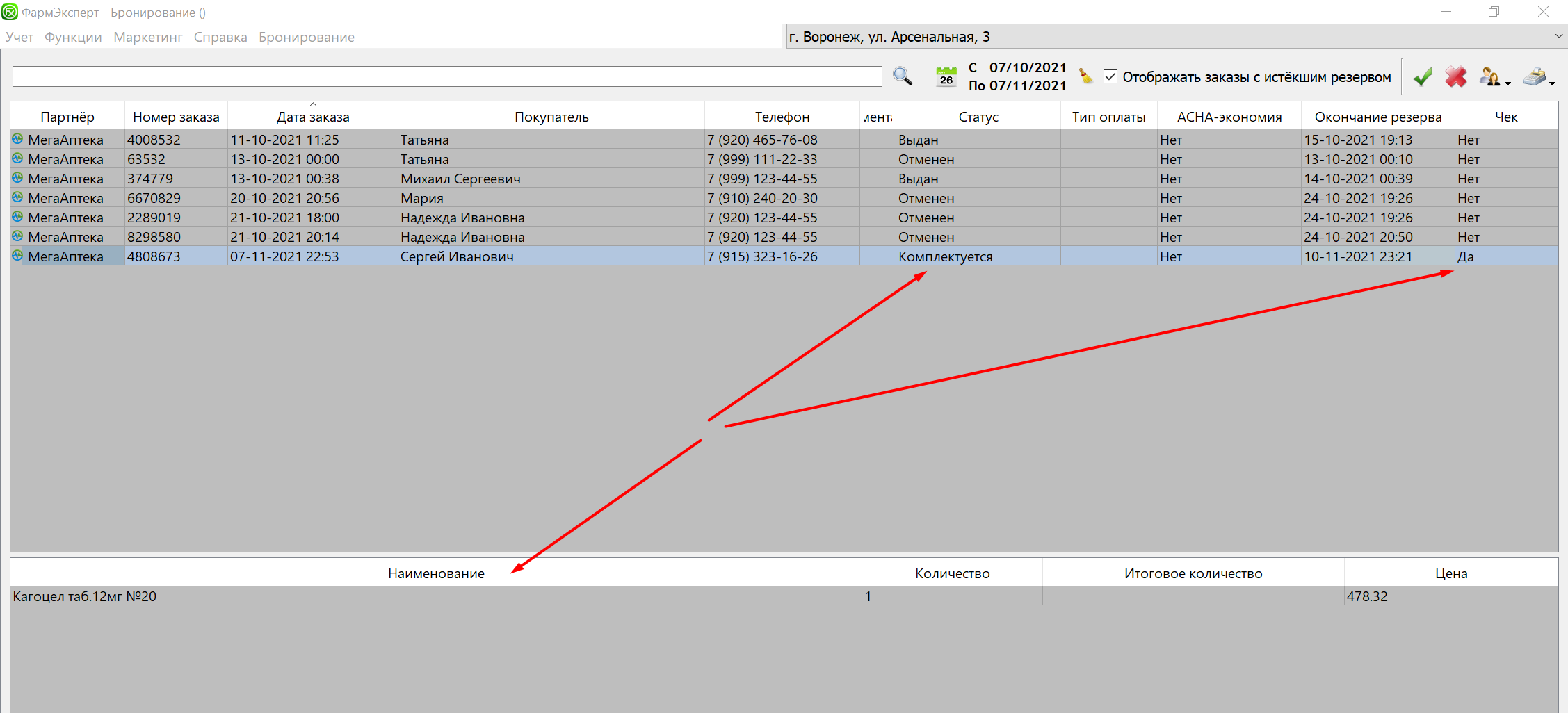
Task: Expand the cash register dropdown arrow
Action: click(1552, 83)
